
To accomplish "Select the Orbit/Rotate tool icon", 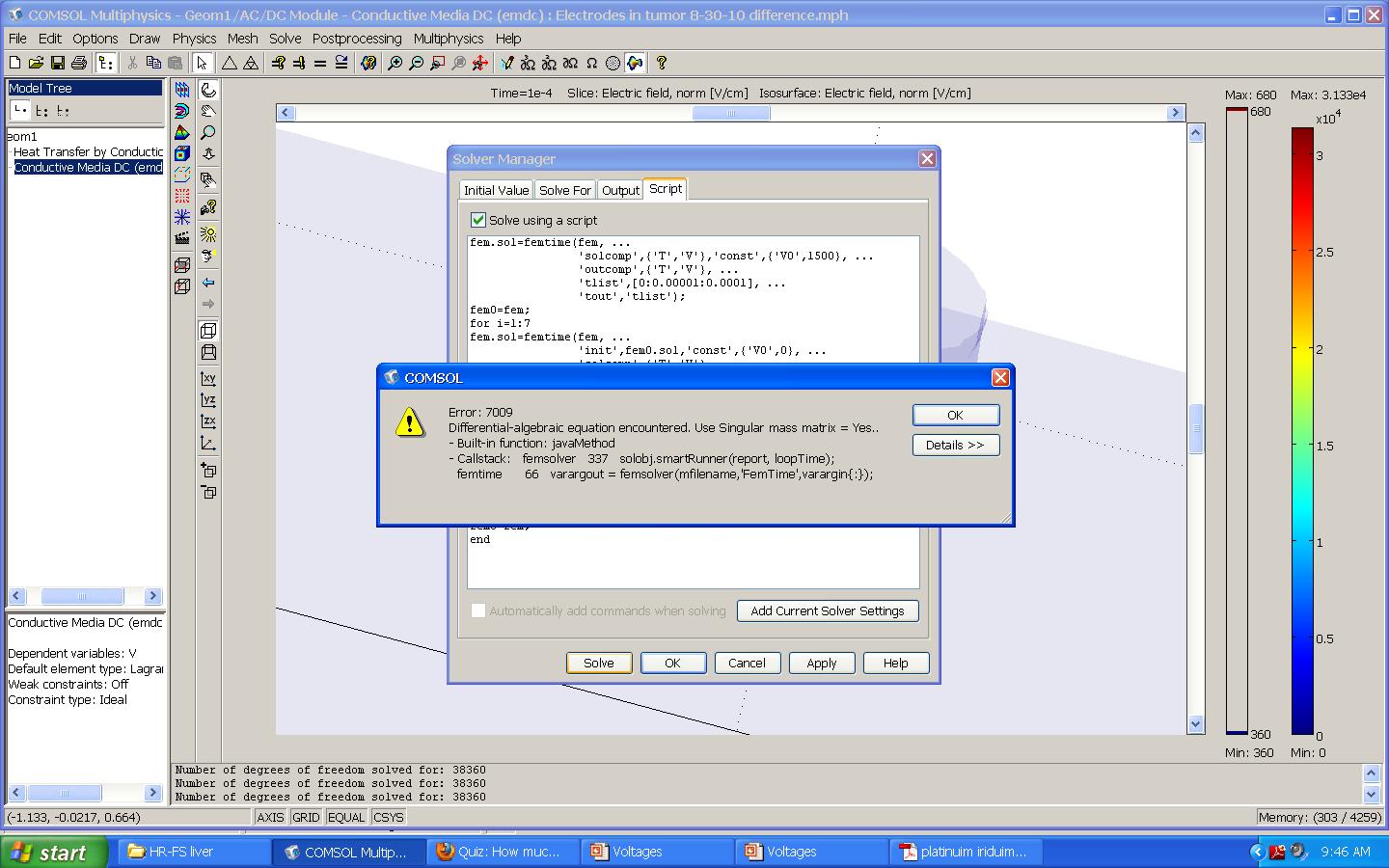I will [208, 90].
